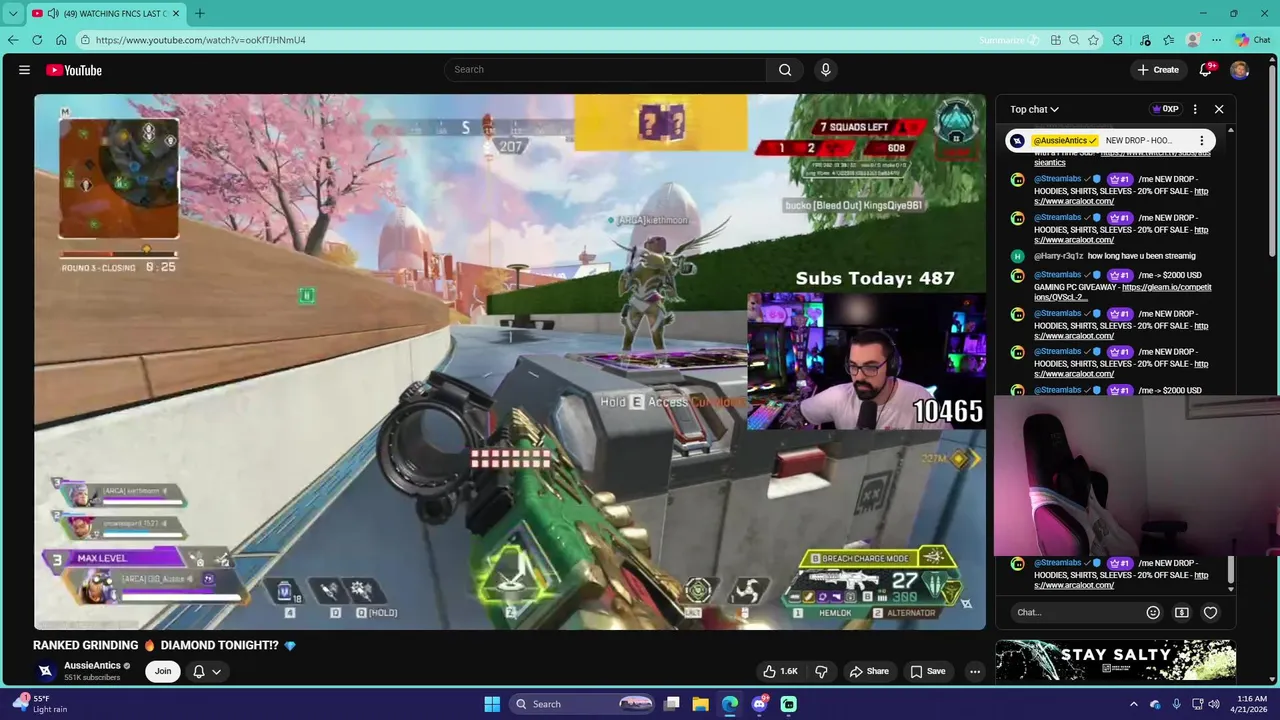
Task: Save video to playlist
Action: (x=927, y=672)
